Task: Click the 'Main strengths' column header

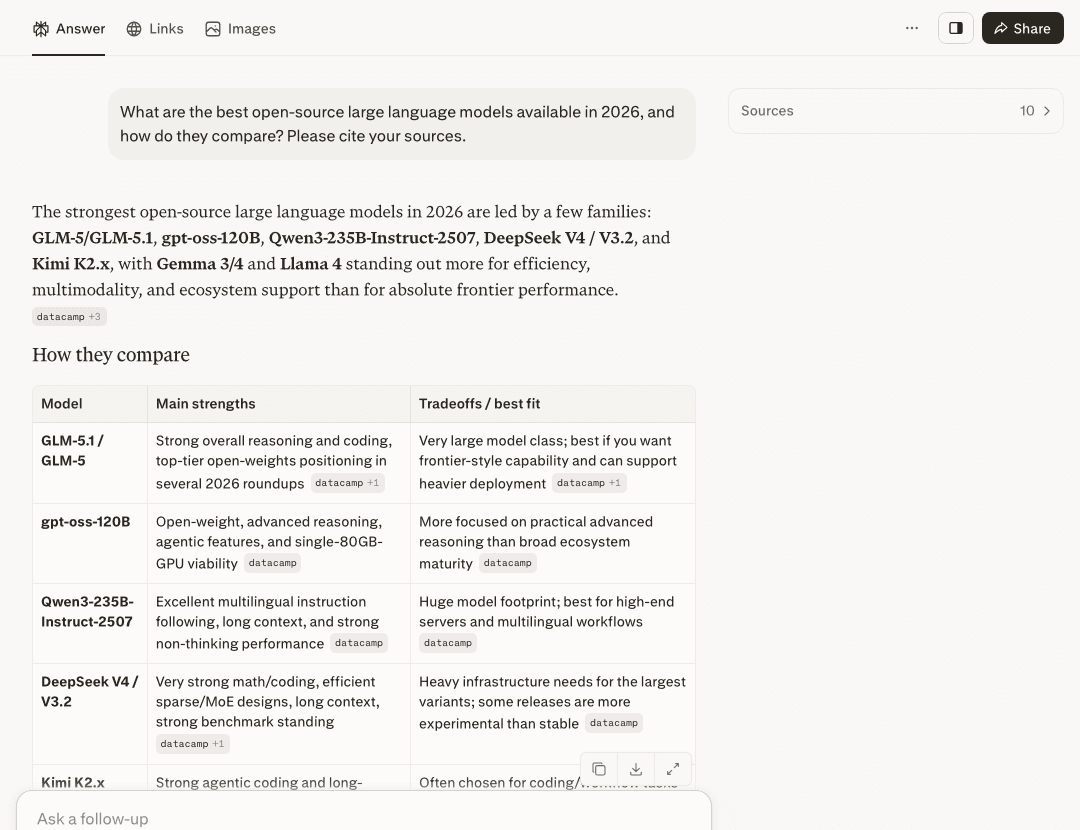Action: 279,404
